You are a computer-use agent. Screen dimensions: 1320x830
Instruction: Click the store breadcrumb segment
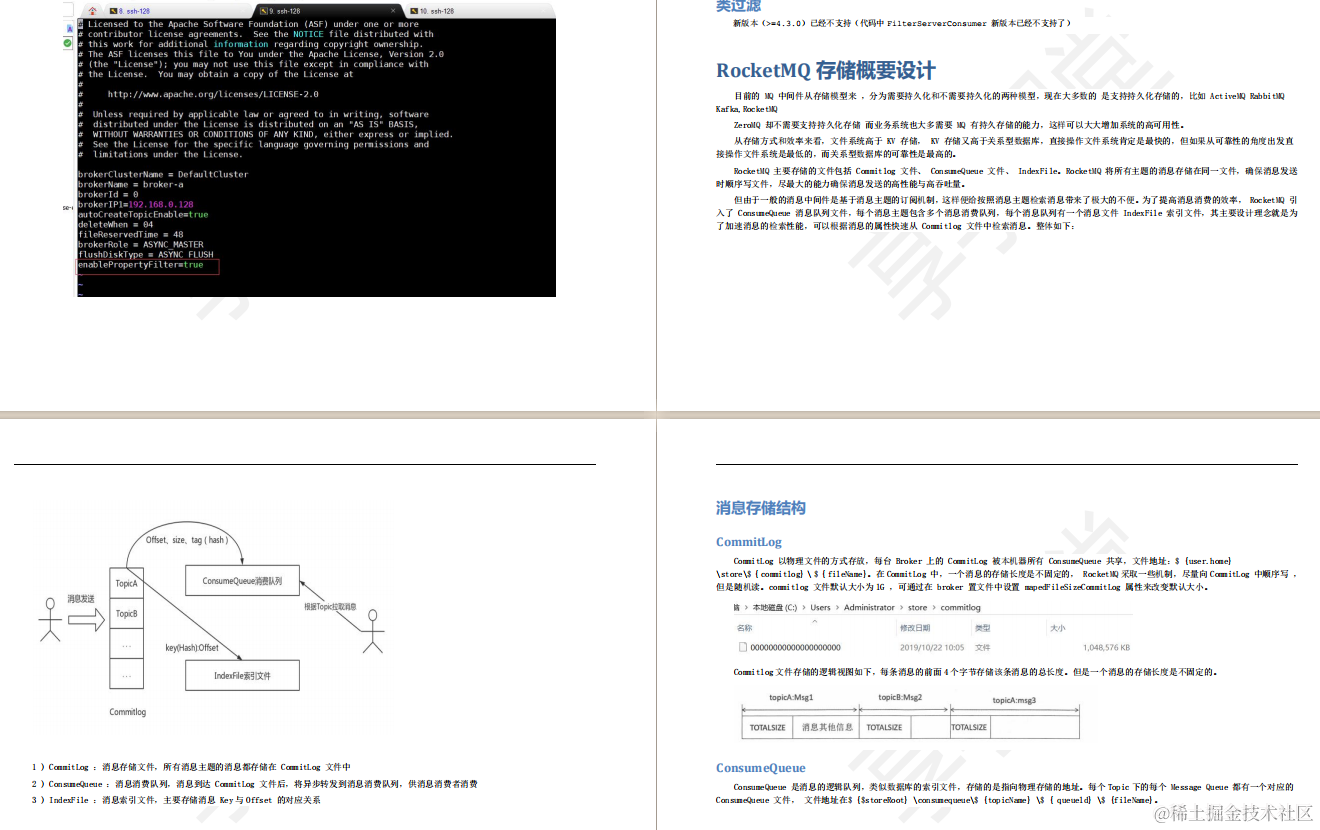(918, 607)
